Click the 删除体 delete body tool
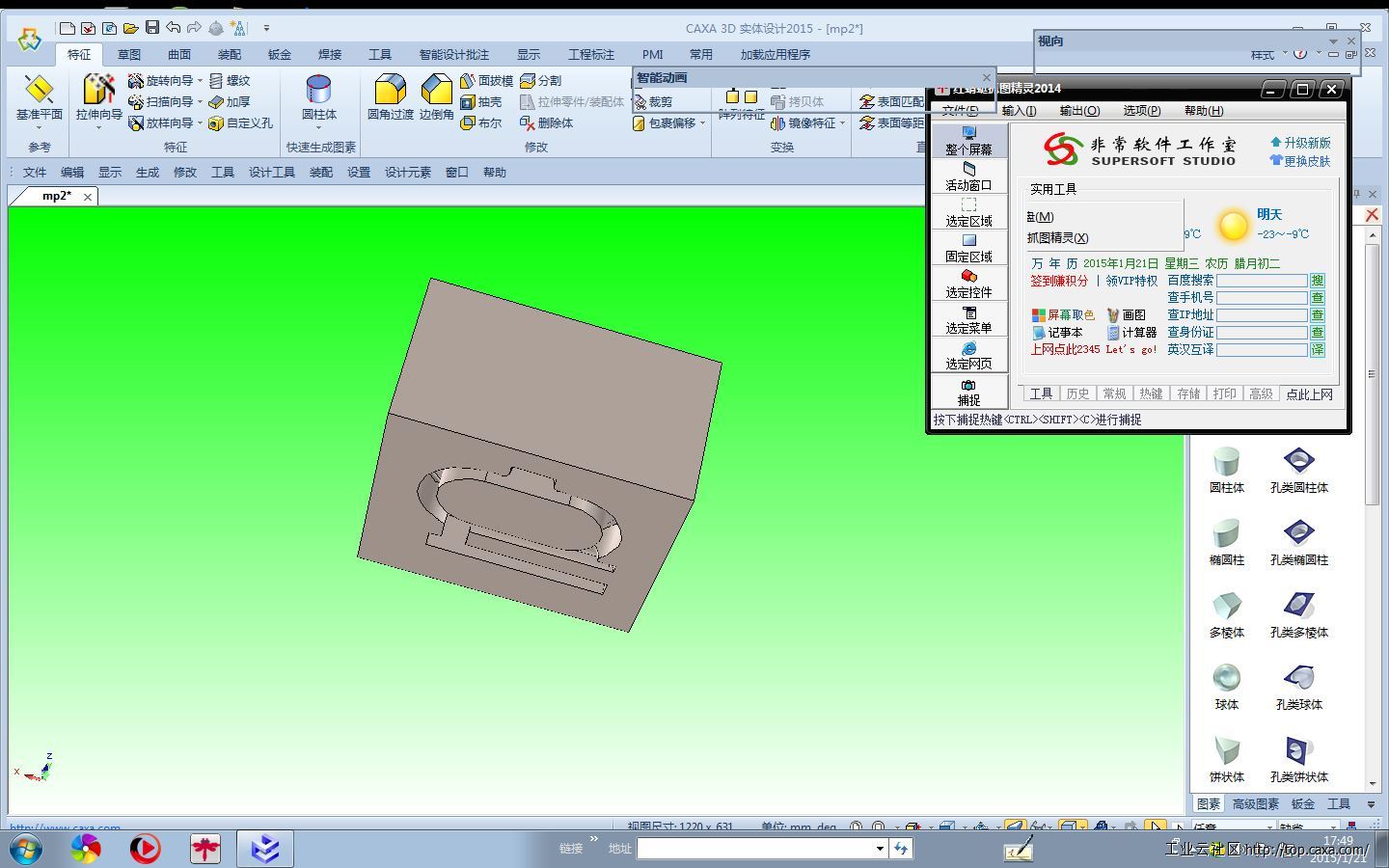1389x868 pixels. pos(546,123)
